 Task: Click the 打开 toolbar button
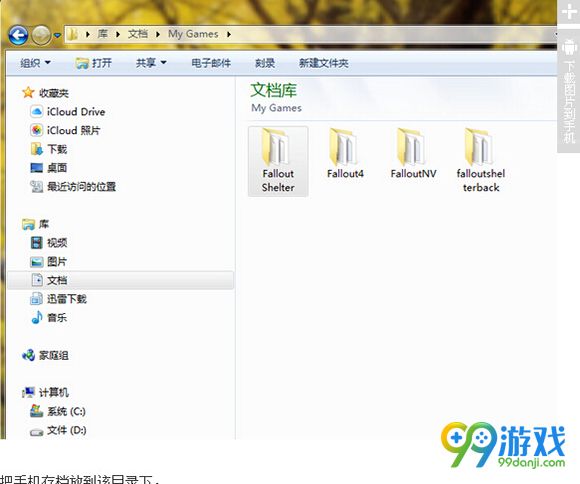[x=93, y=63]
